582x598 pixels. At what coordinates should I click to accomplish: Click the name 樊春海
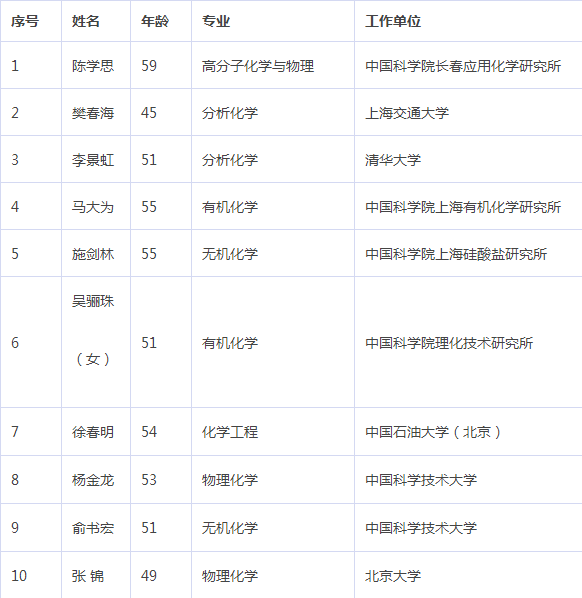coord(93,113)
